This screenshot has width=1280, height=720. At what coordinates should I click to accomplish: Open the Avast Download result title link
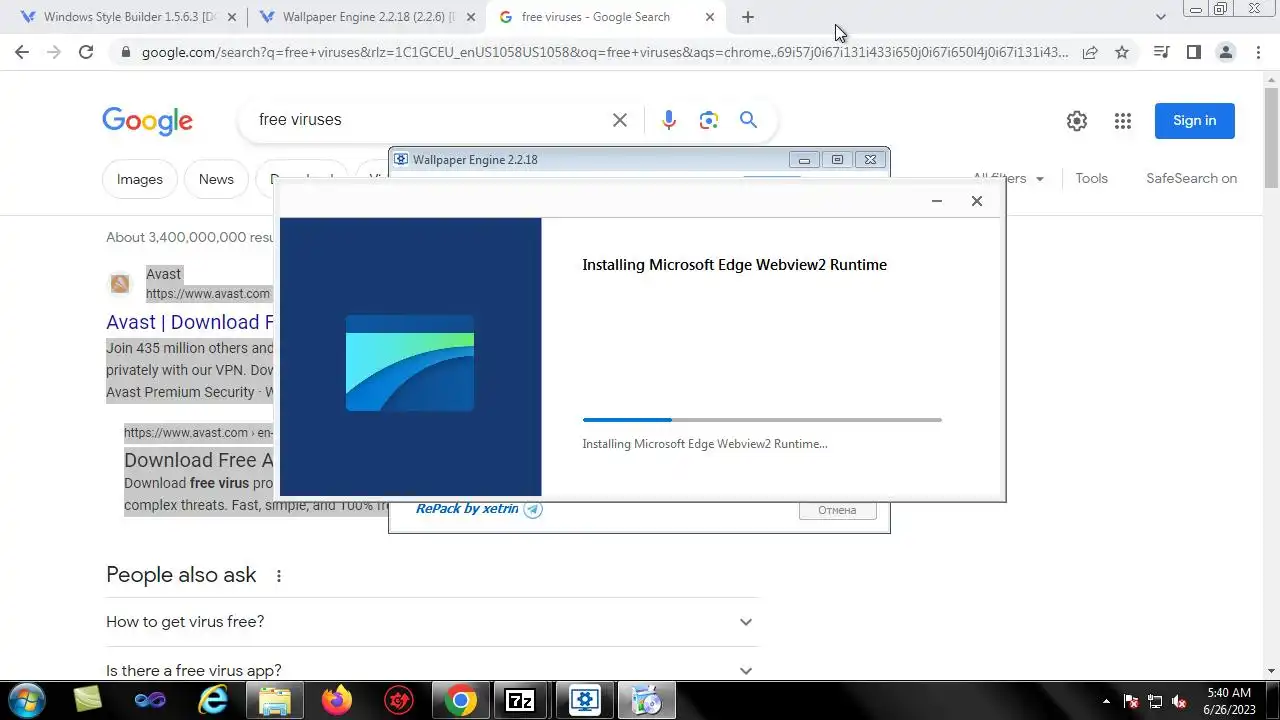click(x=190, y=322)
